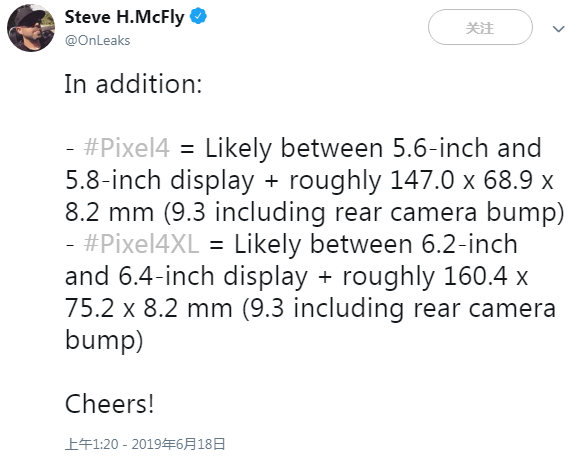Click the "75.2 x 8.2 mm" text

click(149, 308)
